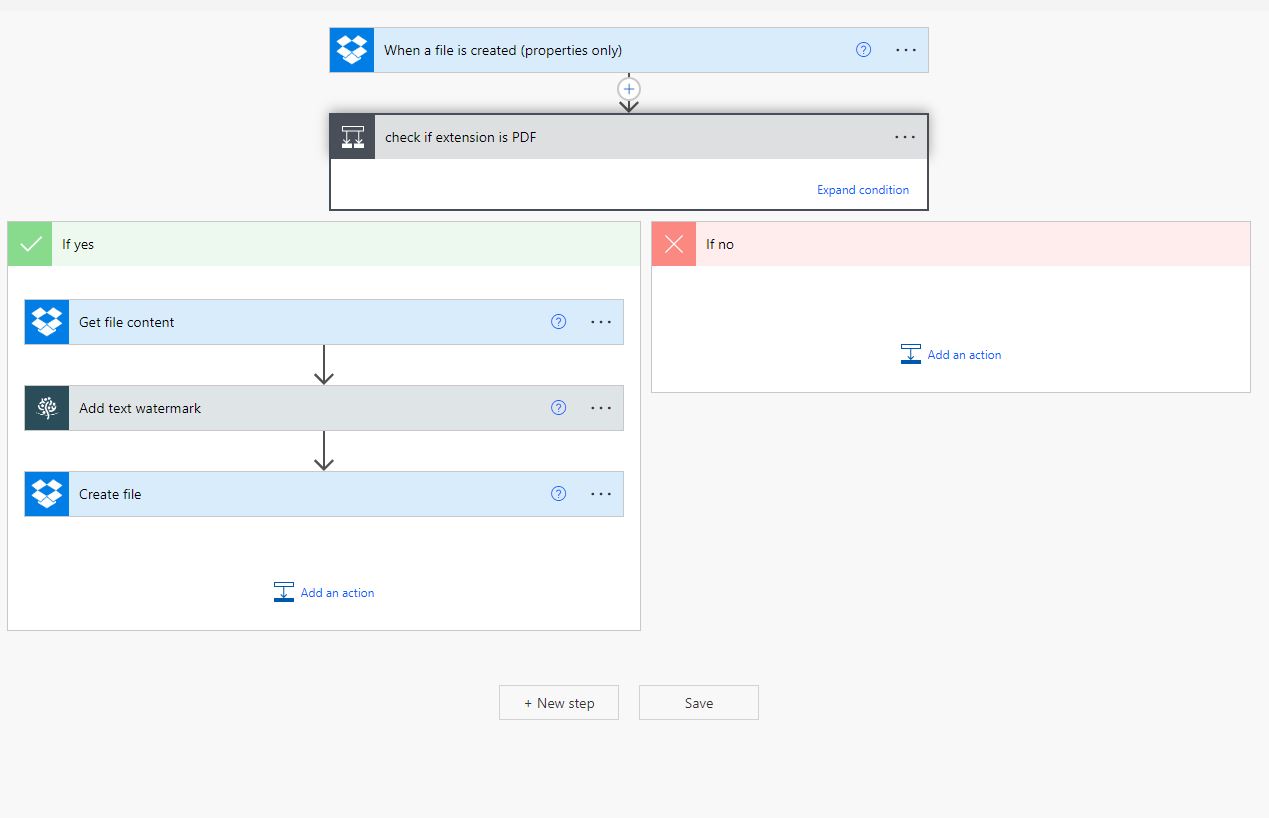Open help for the Create file step

558,493
